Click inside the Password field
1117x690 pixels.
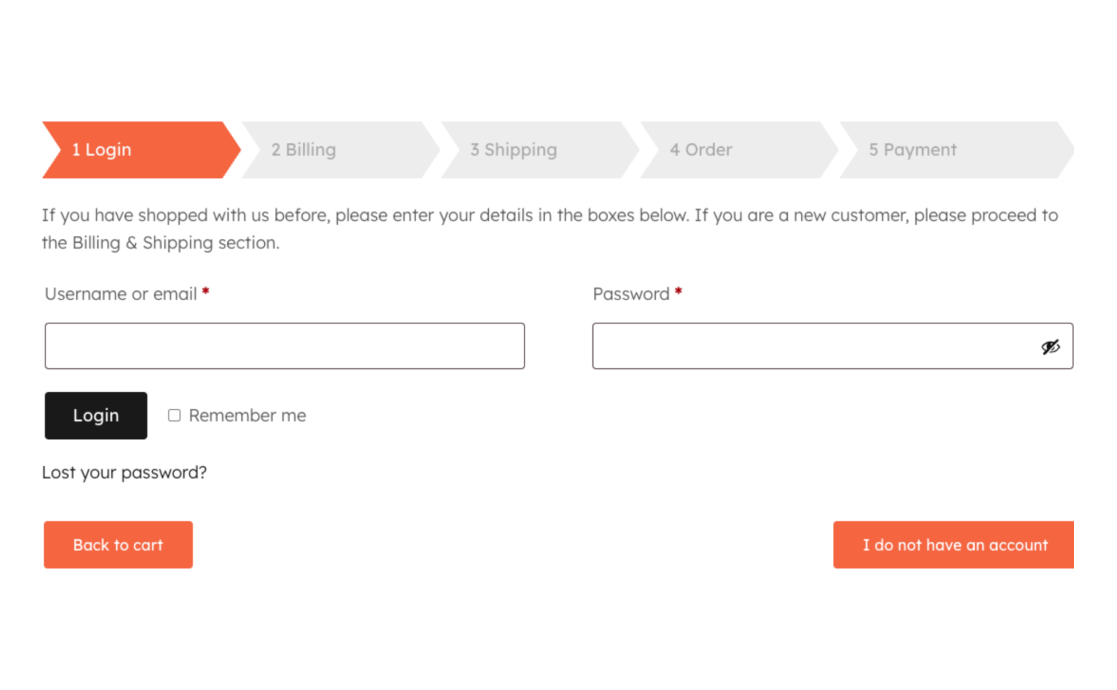[x=800, y=345]
